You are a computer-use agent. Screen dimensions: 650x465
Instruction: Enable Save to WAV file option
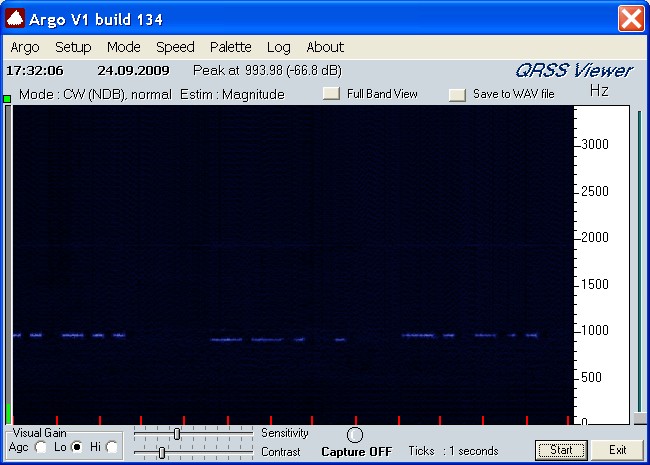click(x=457, y=94)
